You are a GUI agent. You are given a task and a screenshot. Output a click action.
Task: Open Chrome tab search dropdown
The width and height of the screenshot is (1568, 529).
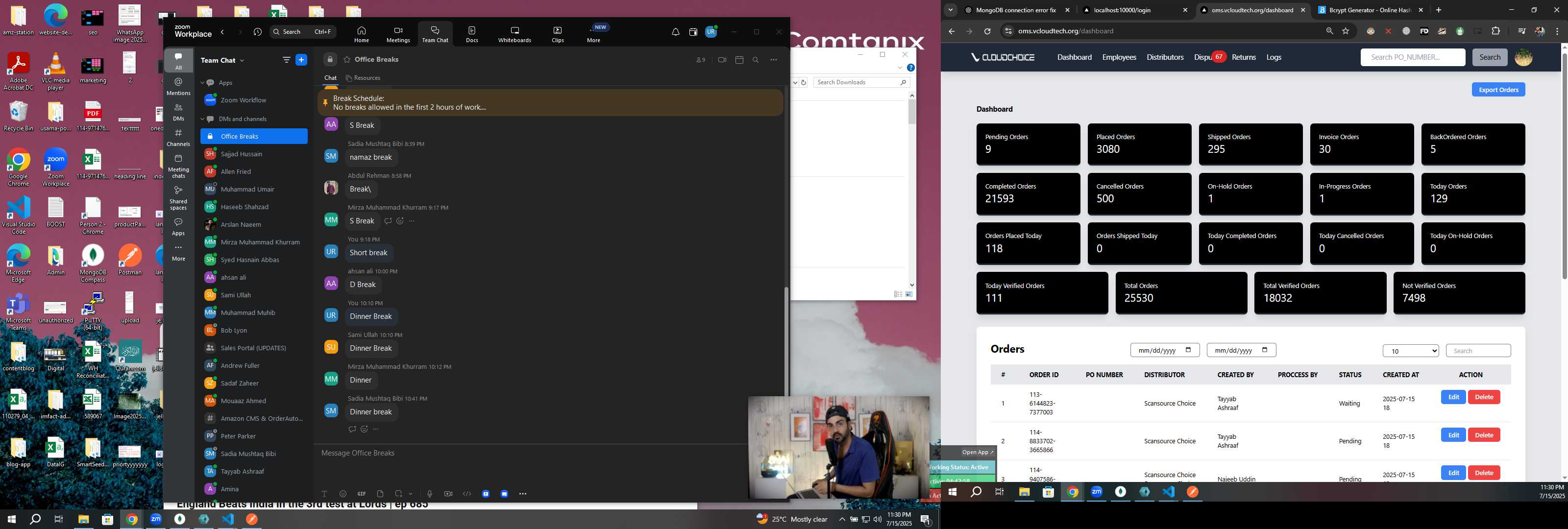[x=950, y=10]
